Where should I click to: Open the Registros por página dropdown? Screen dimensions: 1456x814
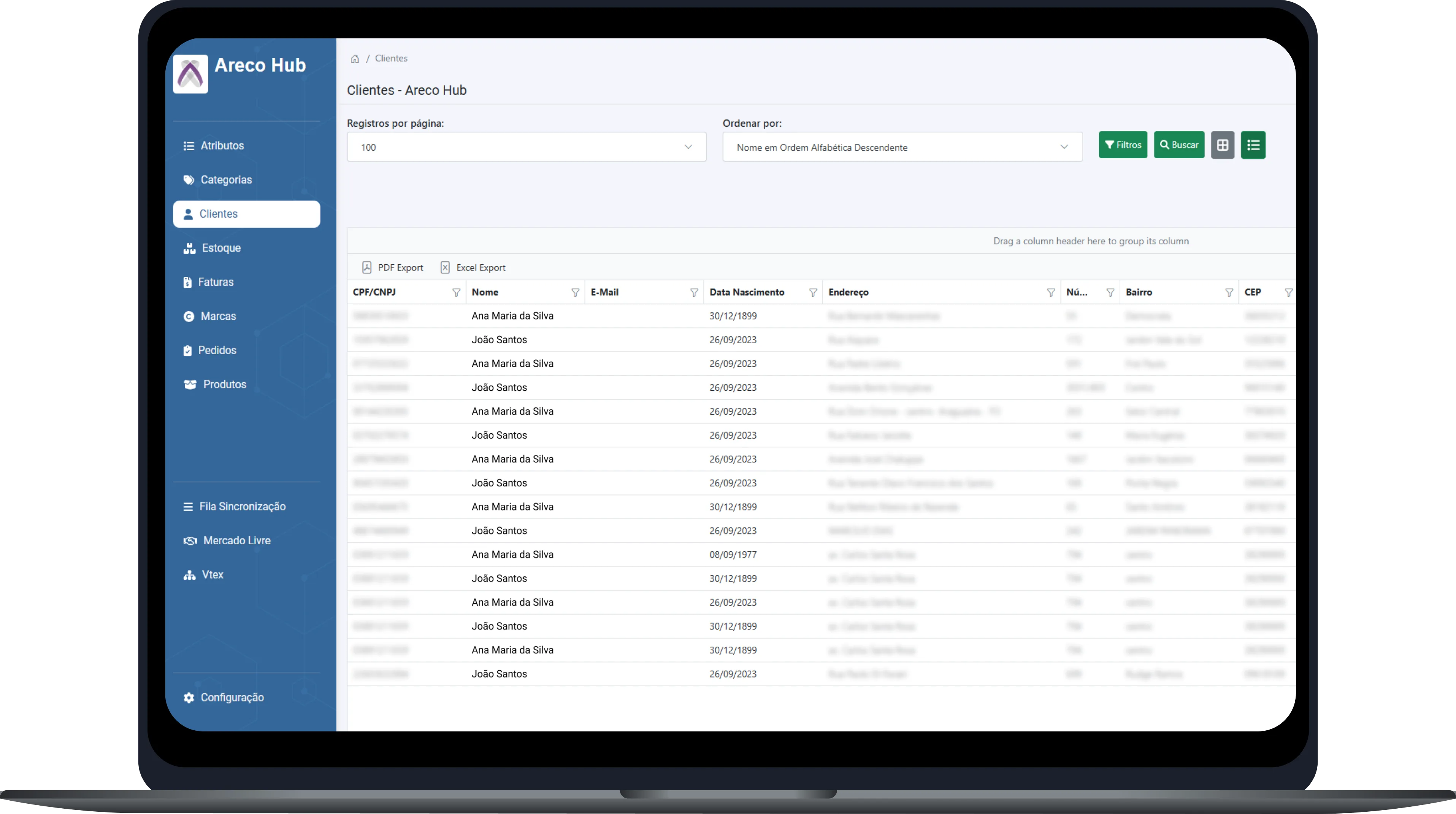526,147
